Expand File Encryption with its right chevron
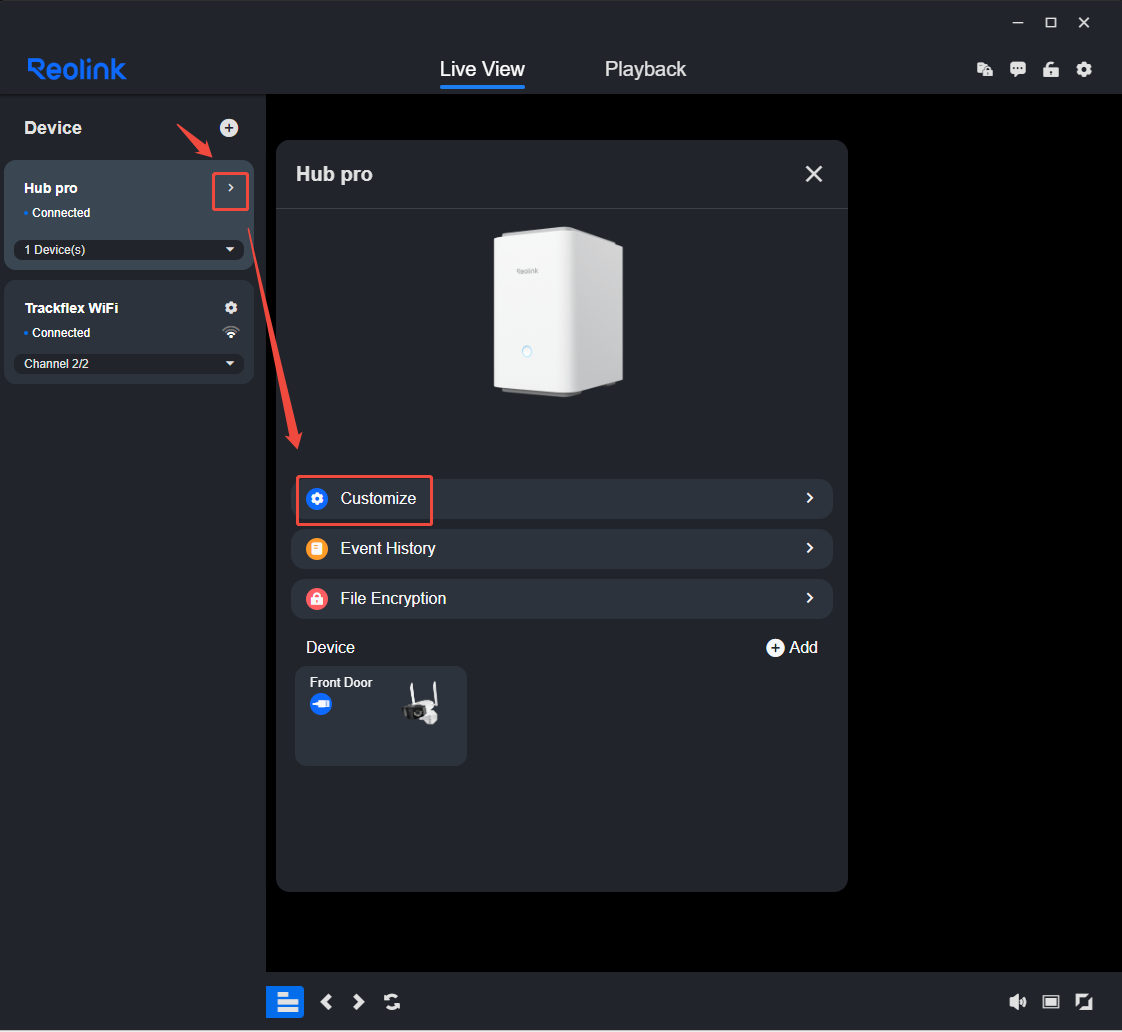 [810, 598]
